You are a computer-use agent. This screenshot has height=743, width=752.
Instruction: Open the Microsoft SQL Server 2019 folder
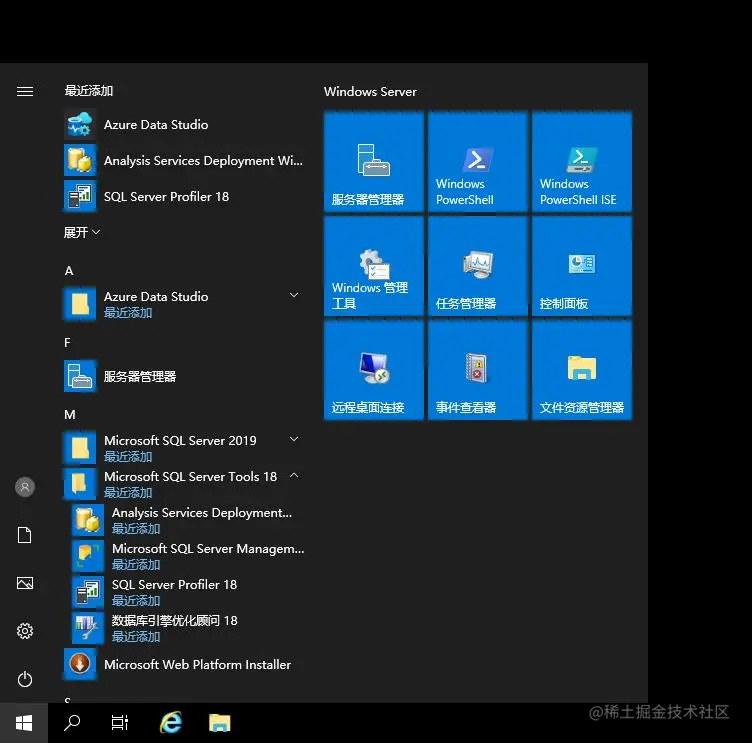184,448
